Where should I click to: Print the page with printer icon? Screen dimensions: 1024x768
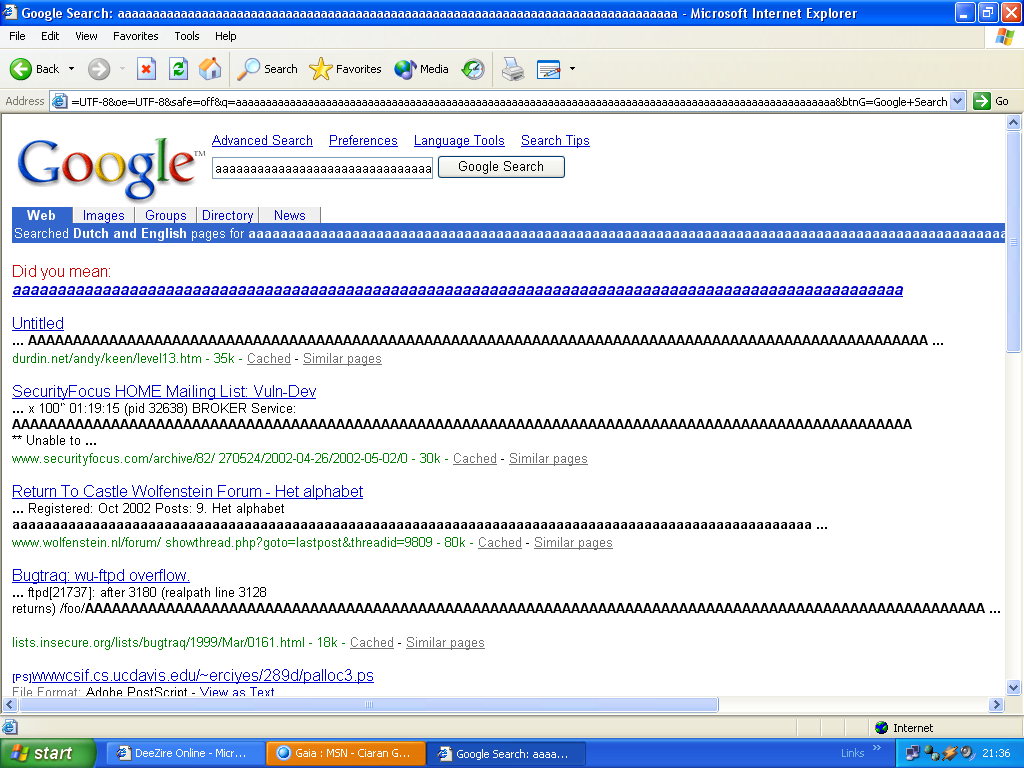[x=513, y=69]
